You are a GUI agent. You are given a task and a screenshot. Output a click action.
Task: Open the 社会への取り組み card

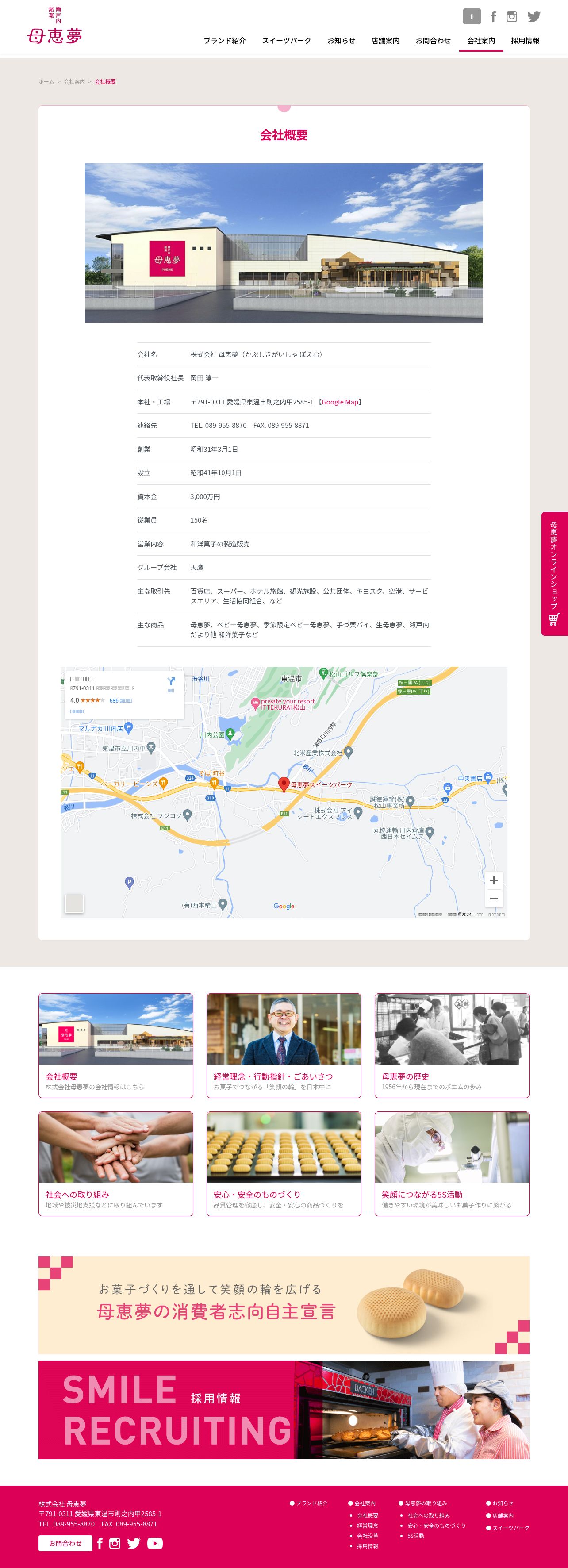(x=115, y=1163)
